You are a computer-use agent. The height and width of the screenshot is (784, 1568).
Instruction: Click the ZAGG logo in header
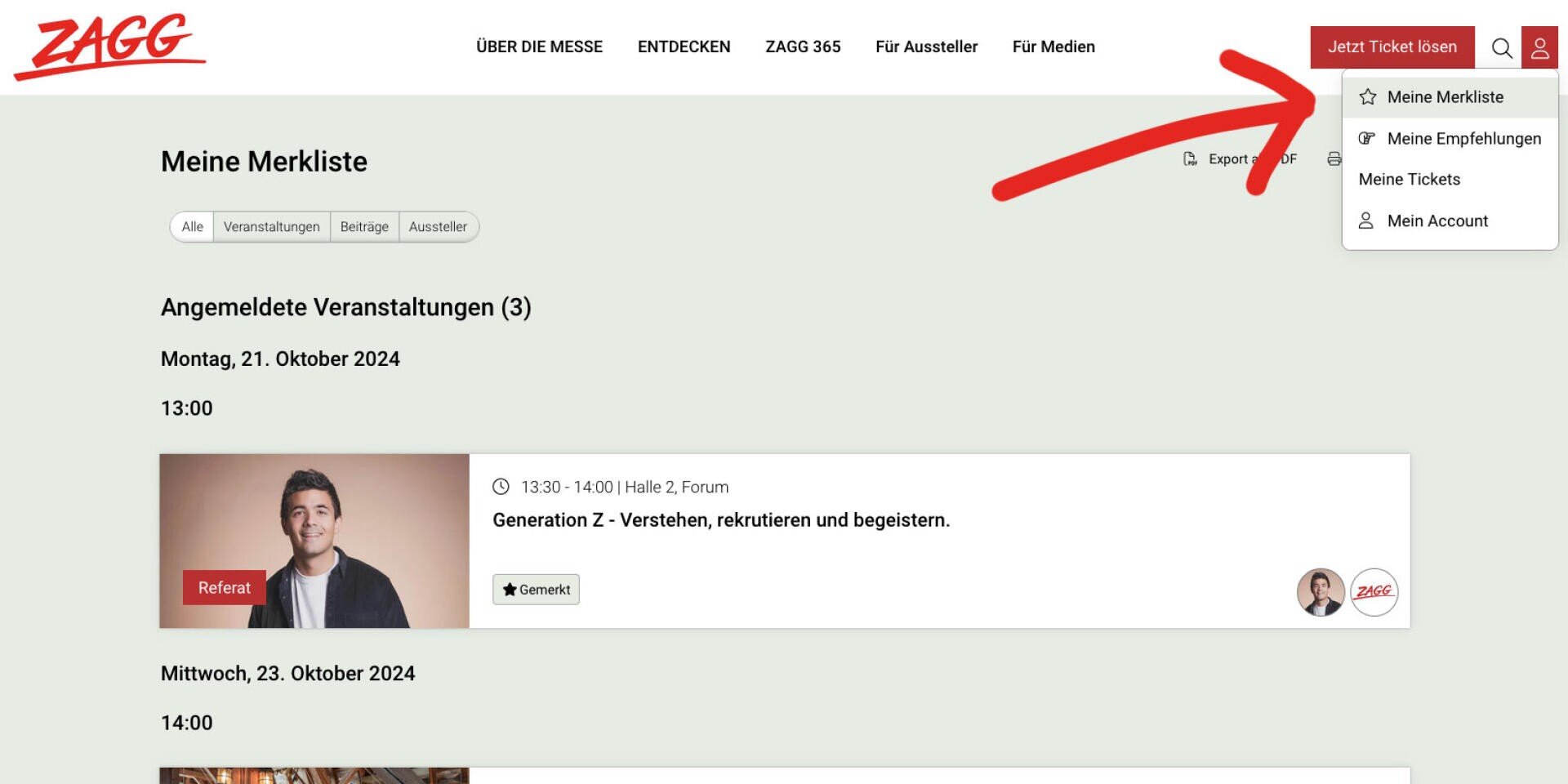pos(110,46)
